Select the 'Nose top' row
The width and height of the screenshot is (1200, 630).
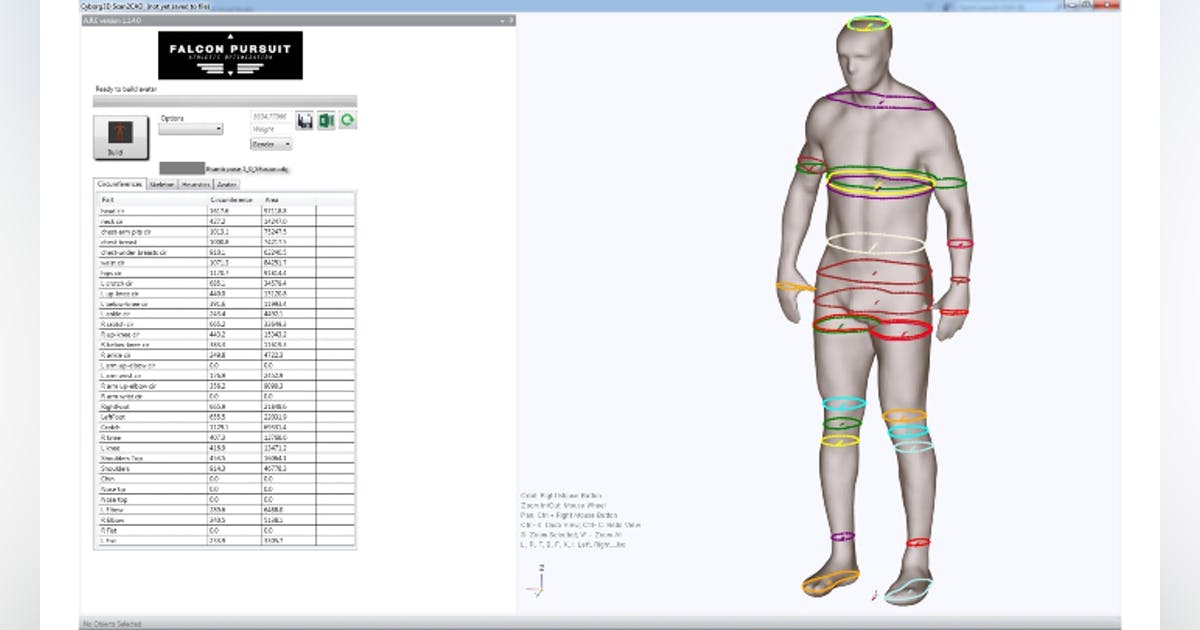click(225, 499)
